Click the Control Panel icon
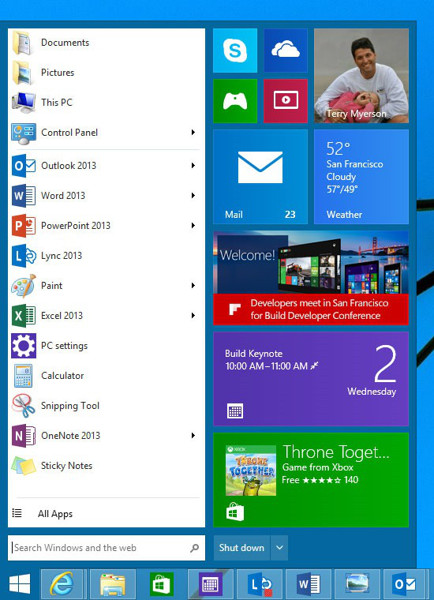 [x=23, y=133]
